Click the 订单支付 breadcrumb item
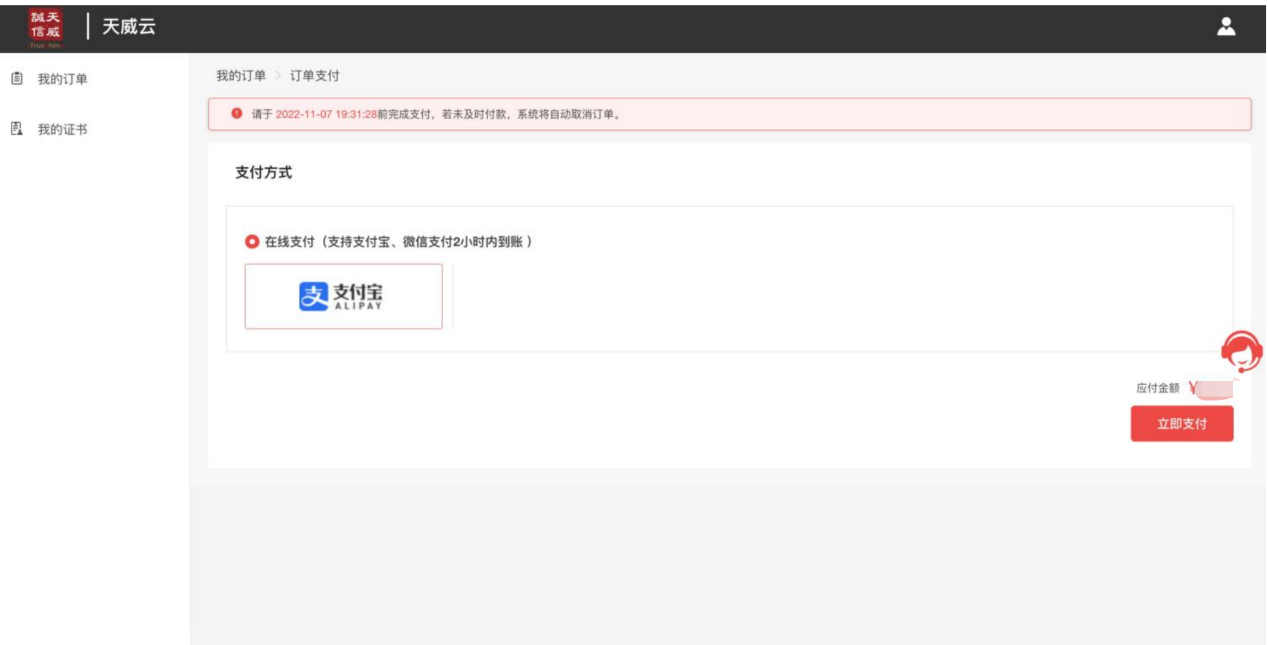 (x=315, y=76)
